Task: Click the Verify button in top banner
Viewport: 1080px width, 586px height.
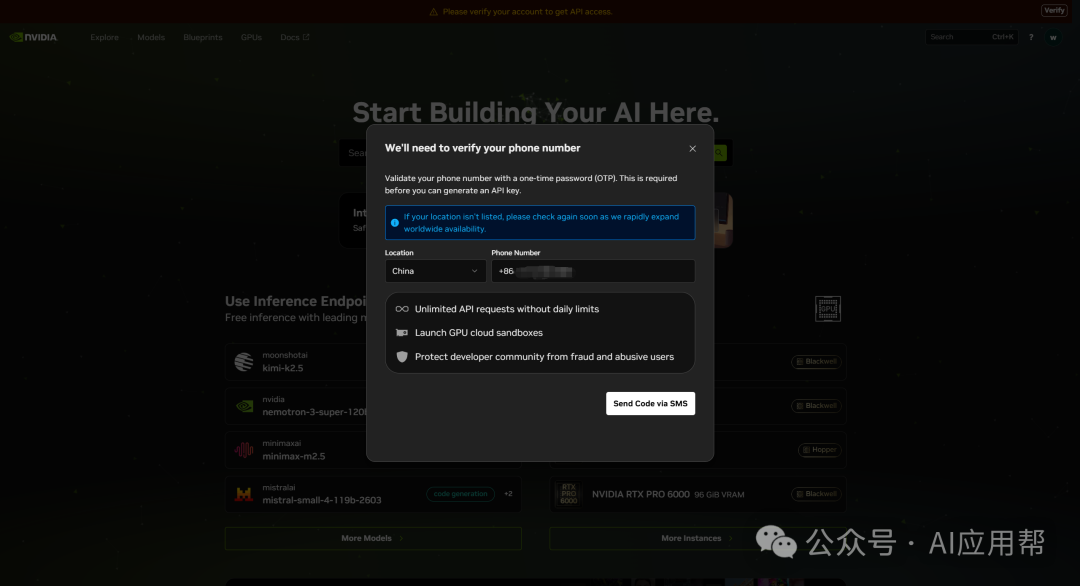Action: [1054, 10]
